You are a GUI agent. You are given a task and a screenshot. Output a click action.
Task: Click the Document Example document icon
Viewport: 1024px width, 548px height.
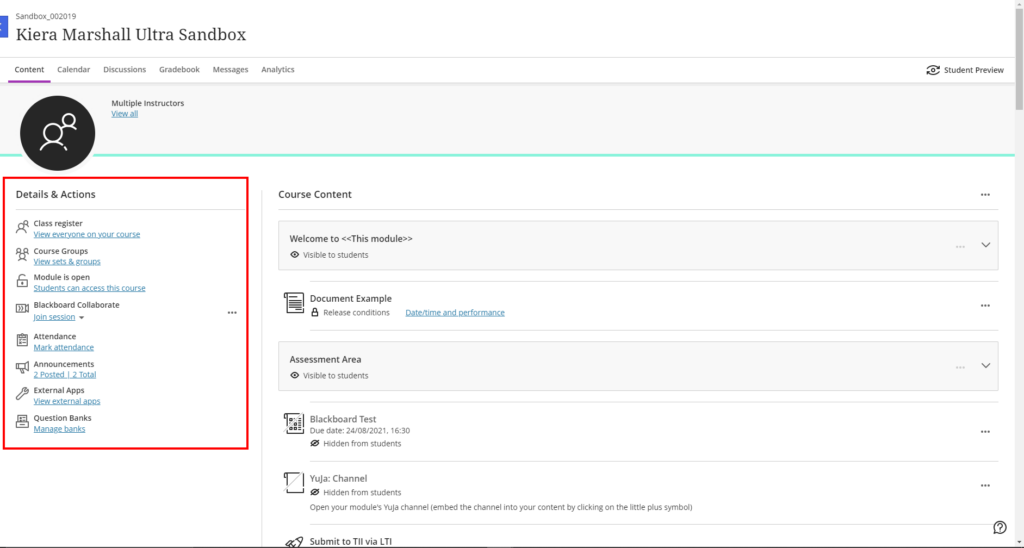294,303
